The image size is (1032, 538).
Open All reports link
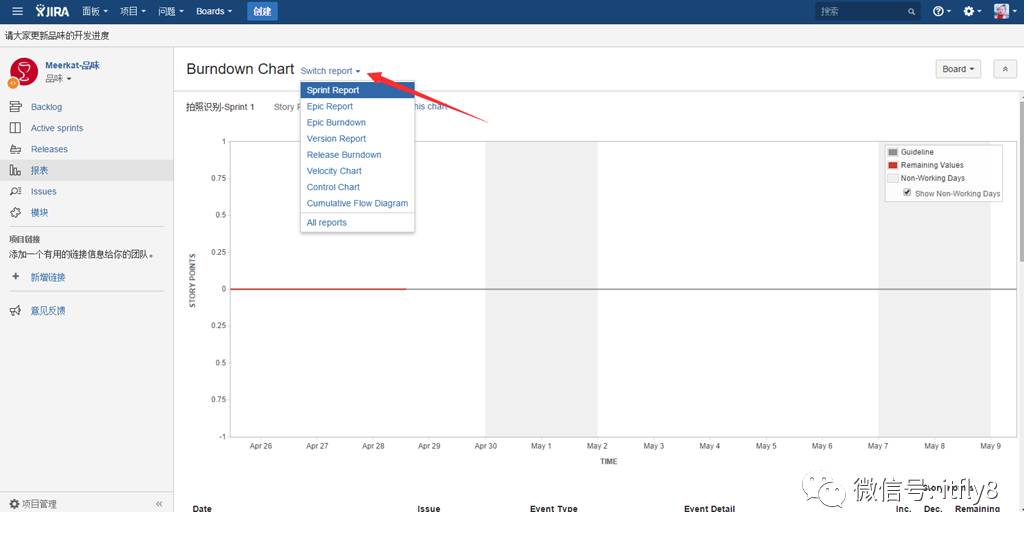point(357,223)
